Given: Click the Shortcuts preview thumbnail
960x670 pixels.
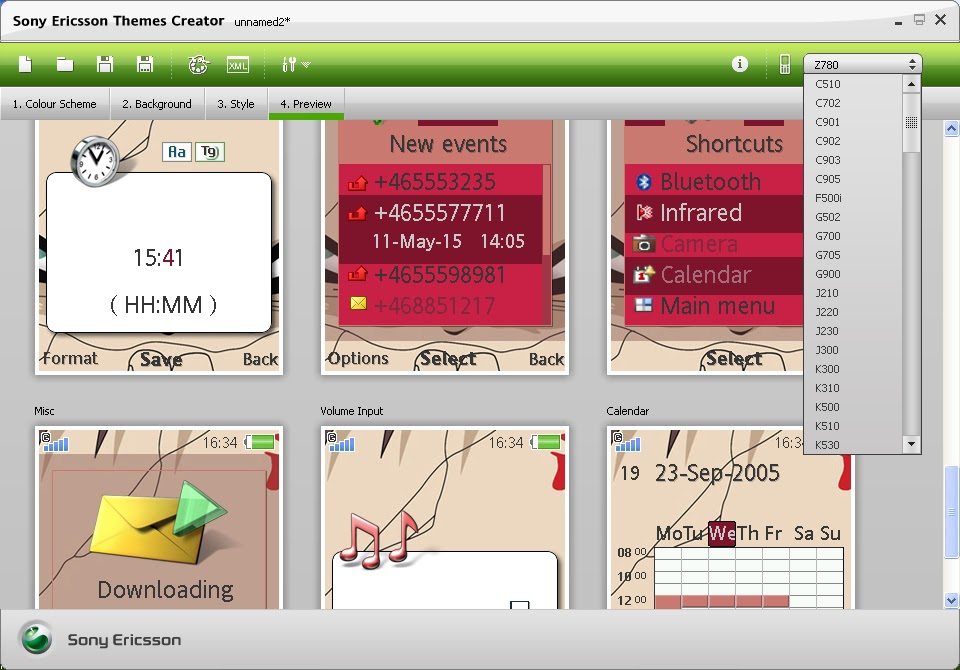Looking at the screenshot, I should 705,247.
